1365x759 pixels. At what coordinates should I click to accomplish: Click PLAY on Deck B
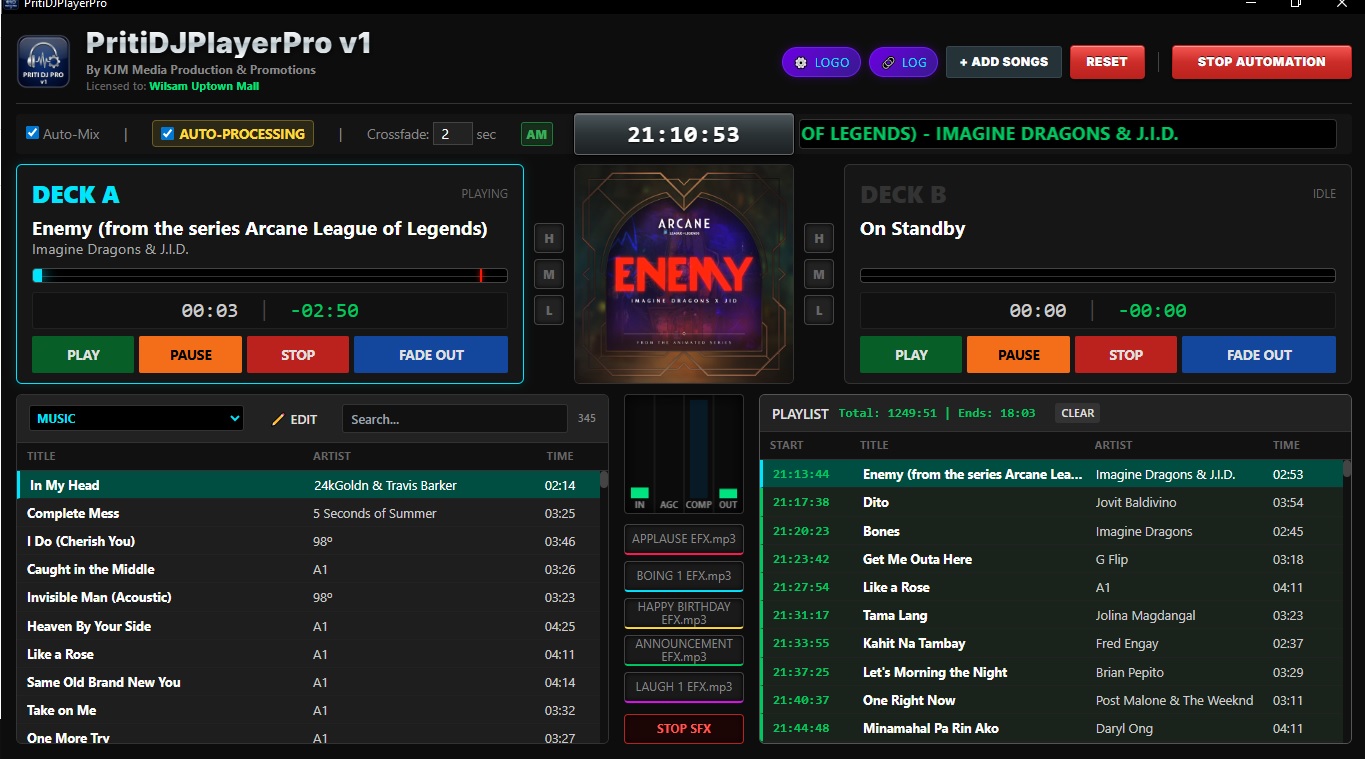point(911,355)
